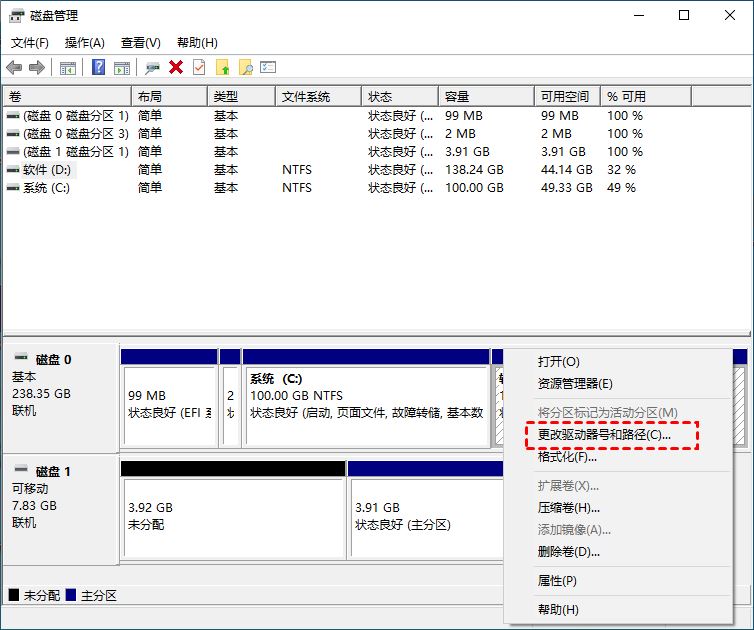Click the connect drive toolbar icon
This screenshot has height=630, width=754.
pyautogui.click(x=152, y=67)
